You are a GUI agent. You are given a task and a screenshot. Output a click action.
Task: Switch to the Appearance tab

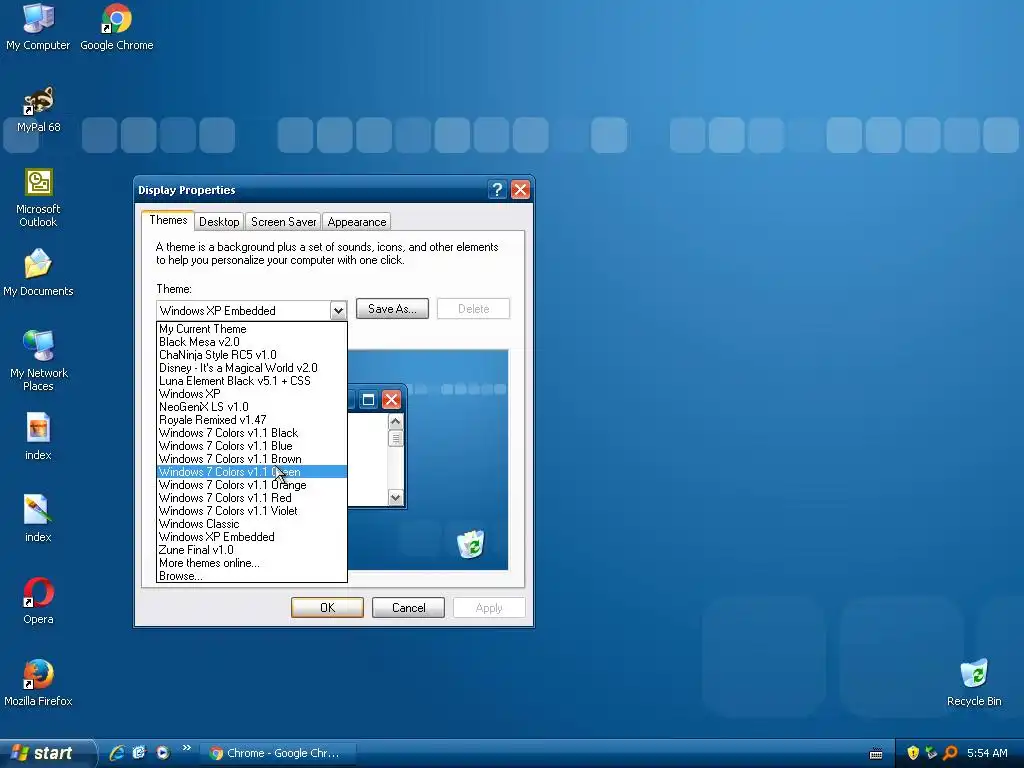357,222
